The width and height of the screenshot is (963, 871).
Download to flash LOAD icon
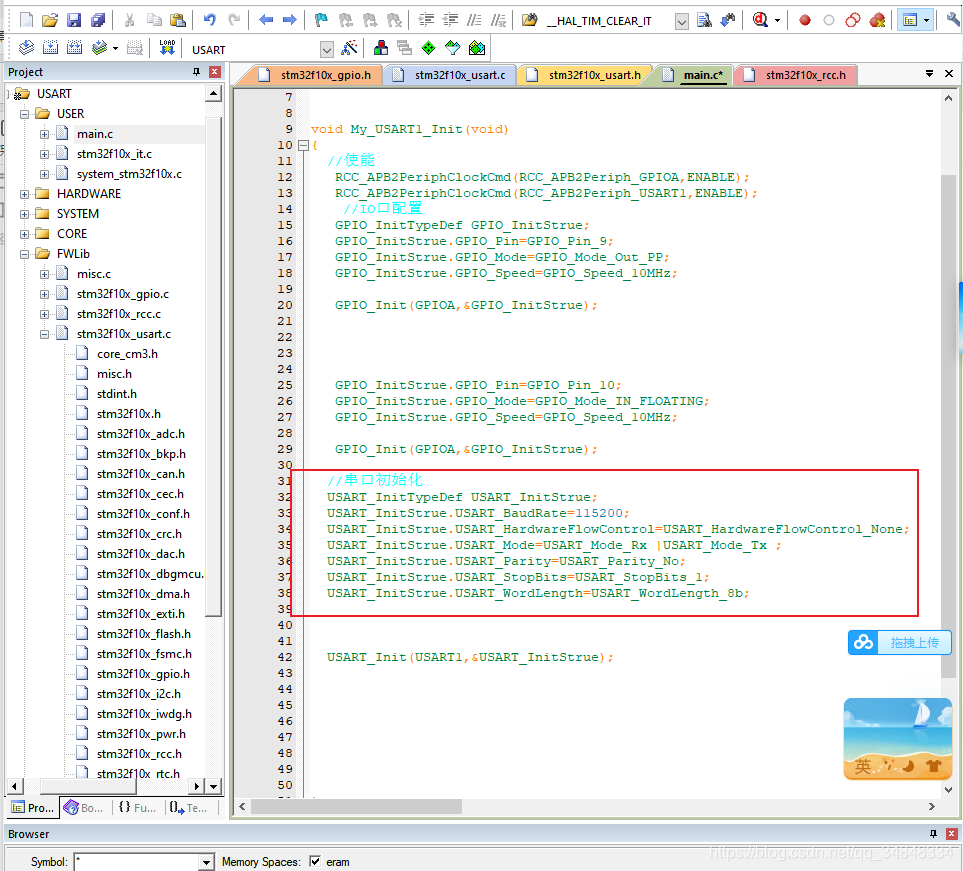167,47
